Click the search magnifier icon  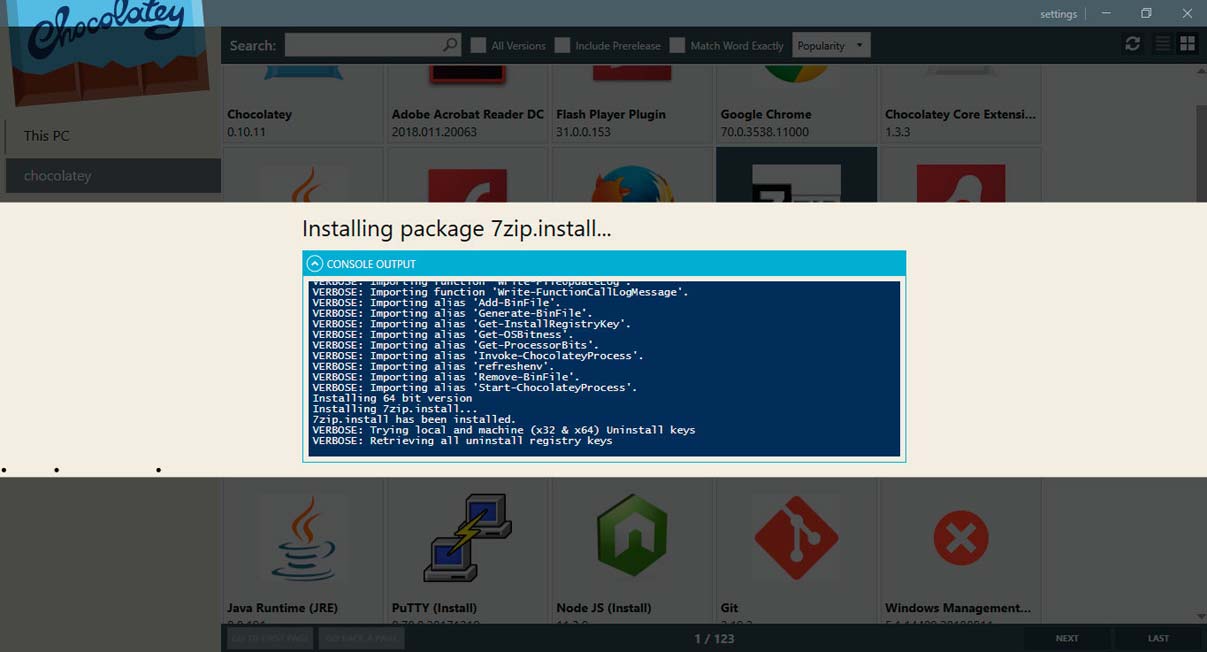click(450, 45)
